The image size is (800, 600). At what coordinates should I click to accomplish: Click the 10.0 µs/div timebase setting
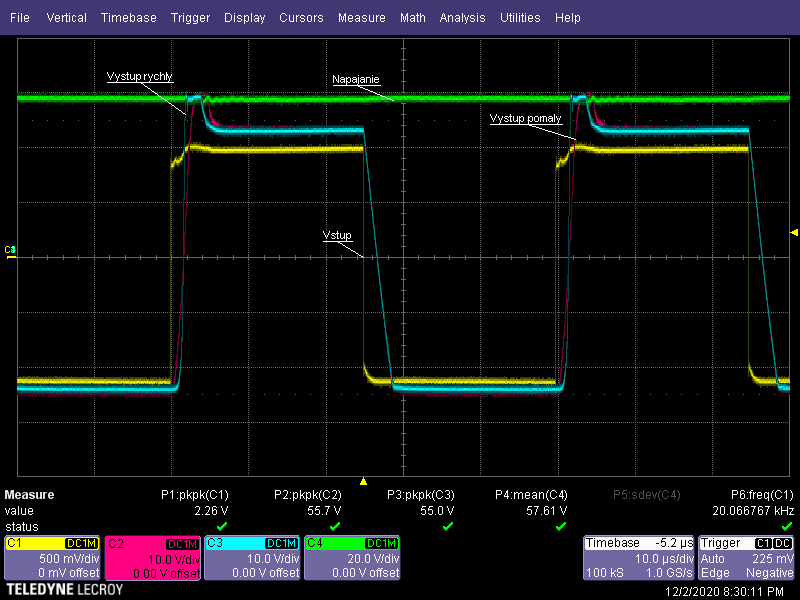664,559
